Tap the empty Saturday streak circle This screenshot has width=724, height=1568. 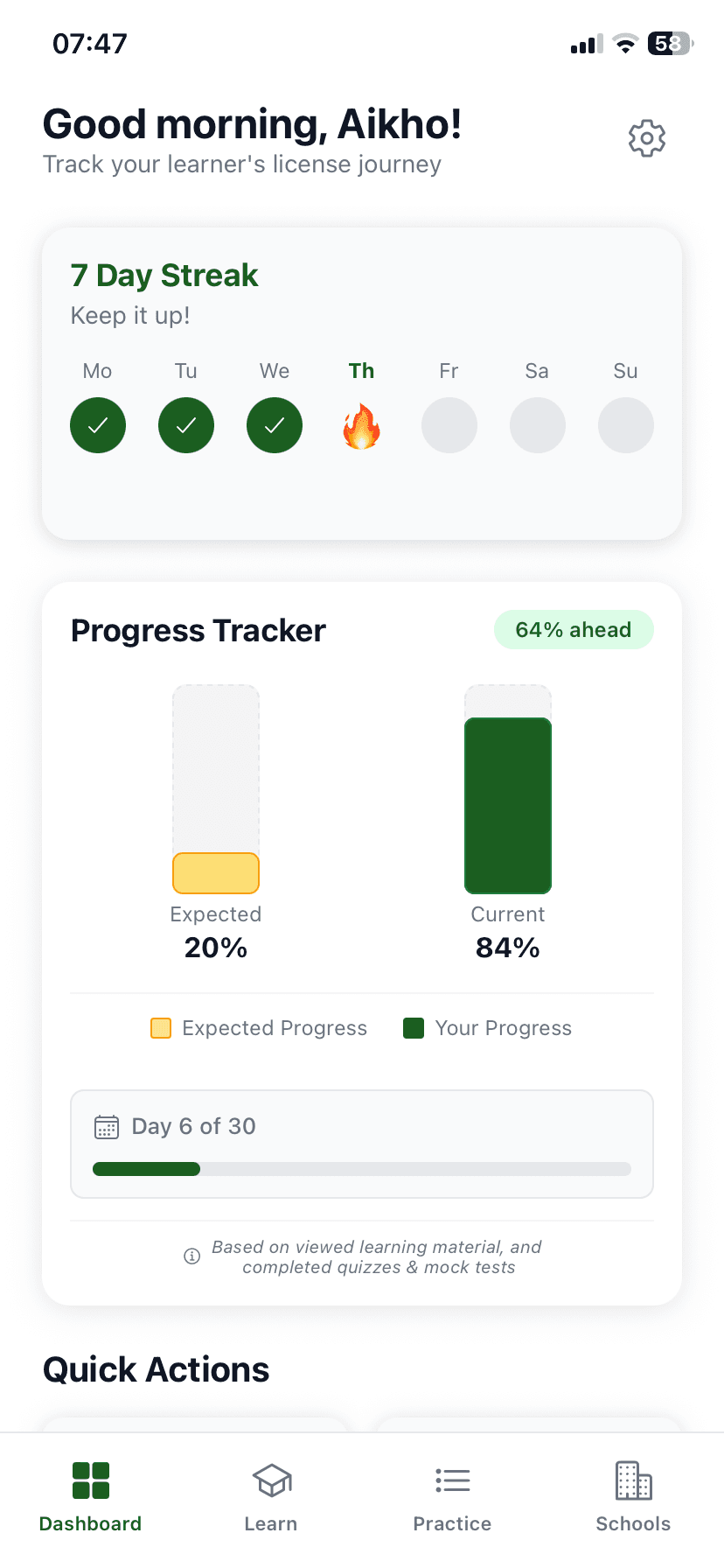click(x=538, y=425)
